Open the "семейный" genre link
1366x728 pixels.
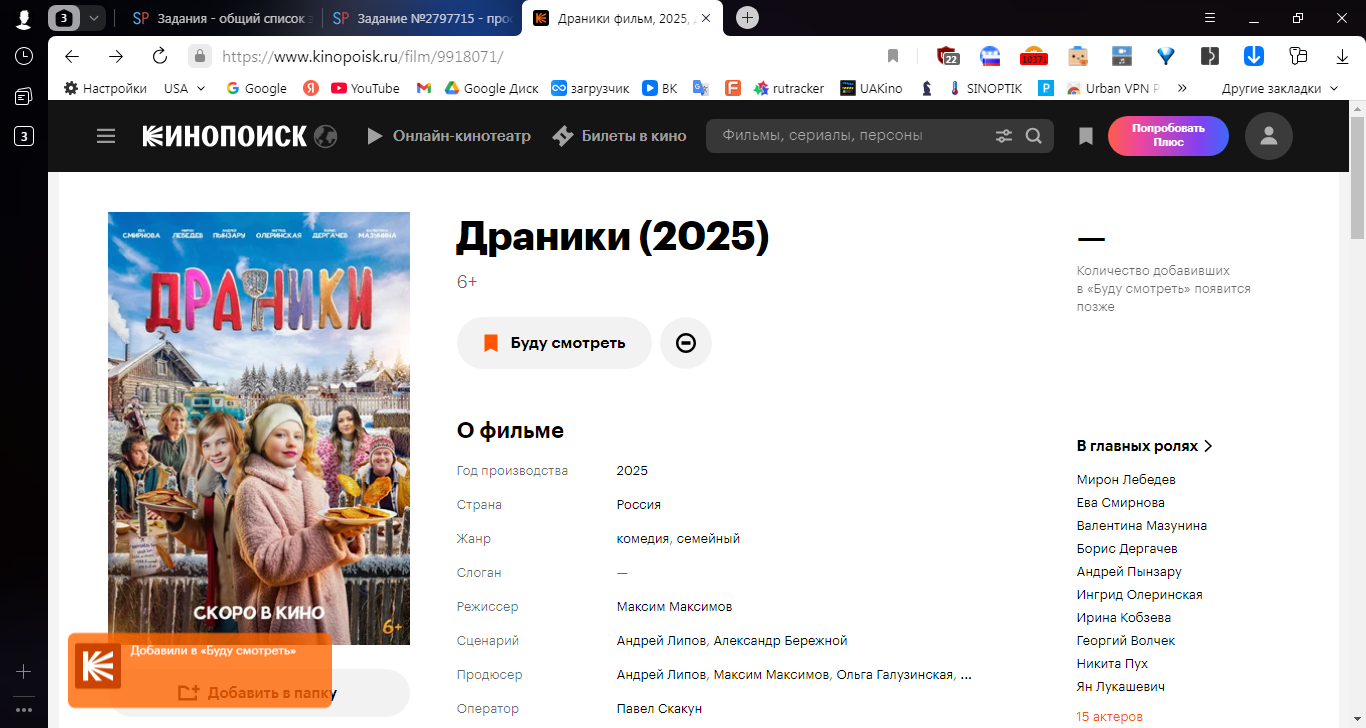tap(708, 538)
